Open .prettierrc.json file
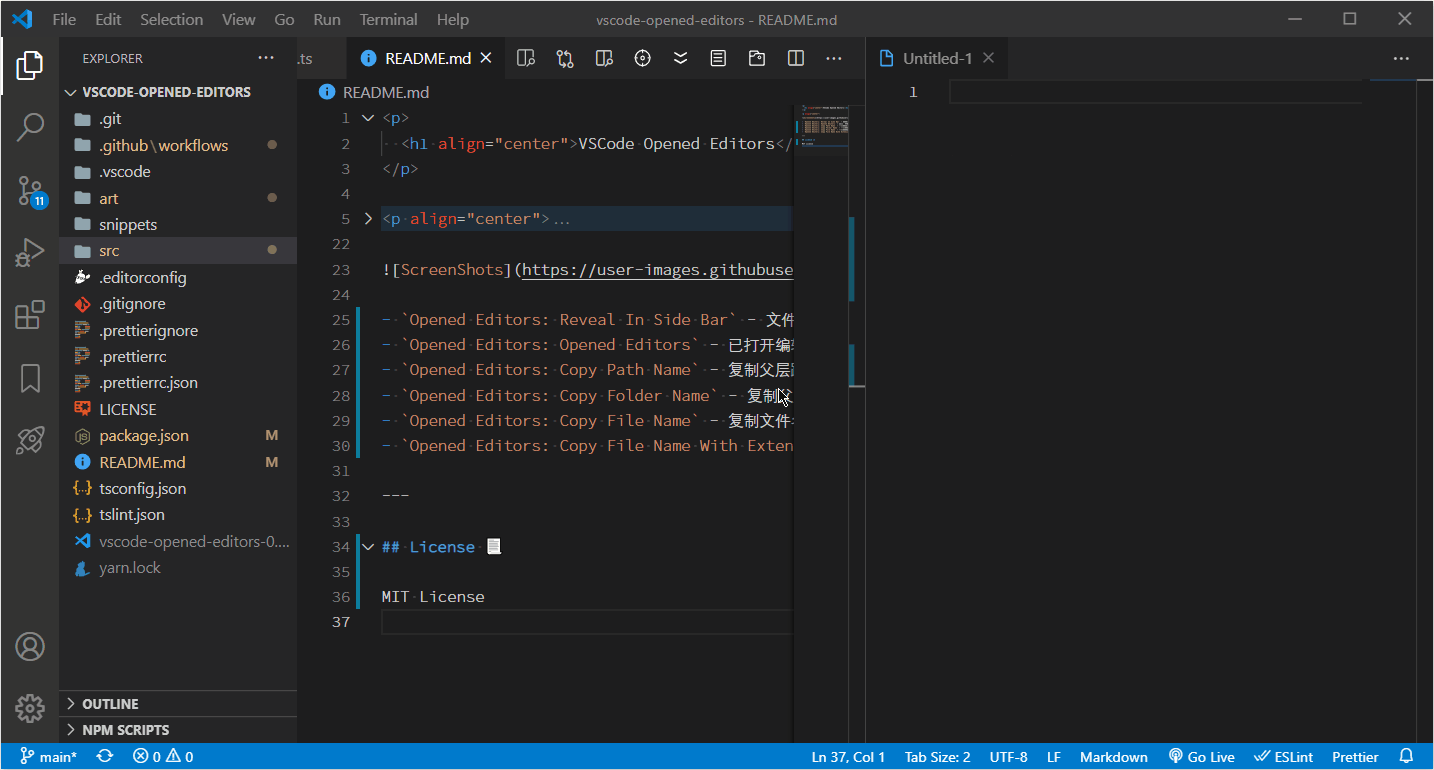This screenshot has width=1434, height=770. pyautogui.click(x=178, y=383)
